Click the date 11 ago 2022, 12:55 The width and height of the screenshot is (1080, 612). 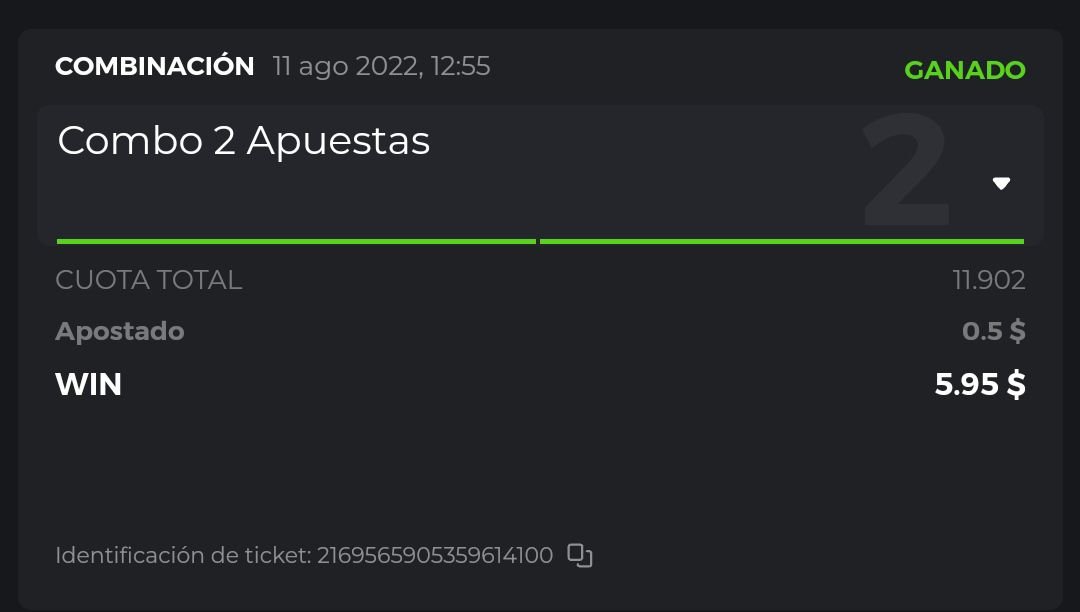coord(381,67)
